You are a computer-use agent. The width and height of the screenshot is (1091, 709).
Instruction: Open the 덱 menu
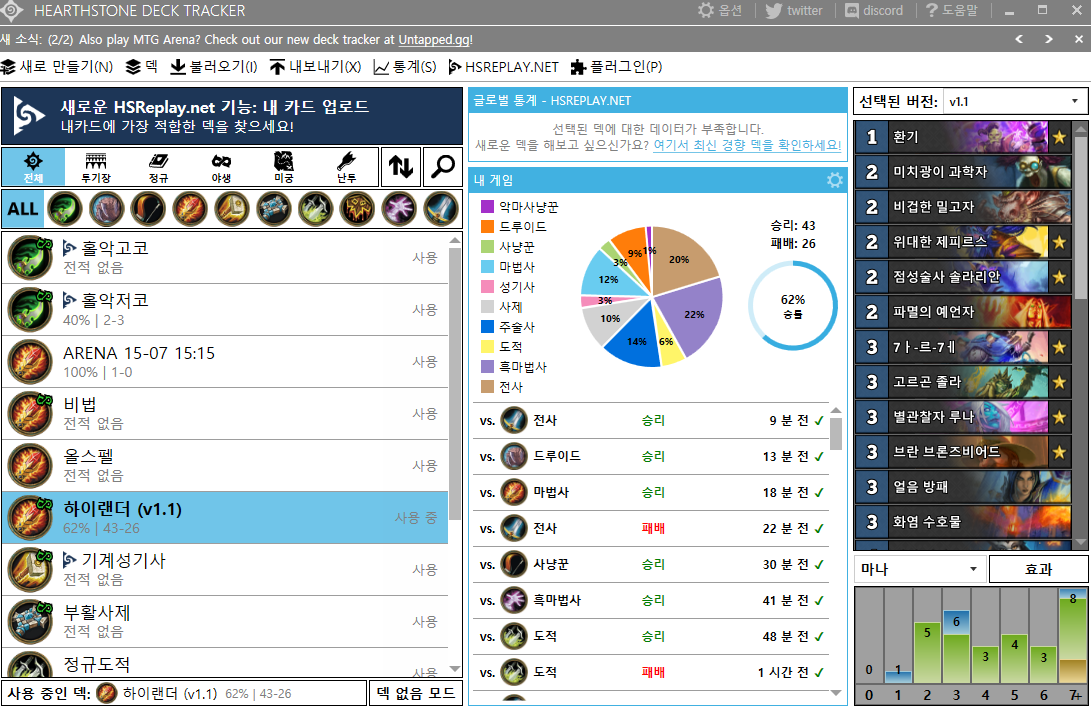pos(142,67)
